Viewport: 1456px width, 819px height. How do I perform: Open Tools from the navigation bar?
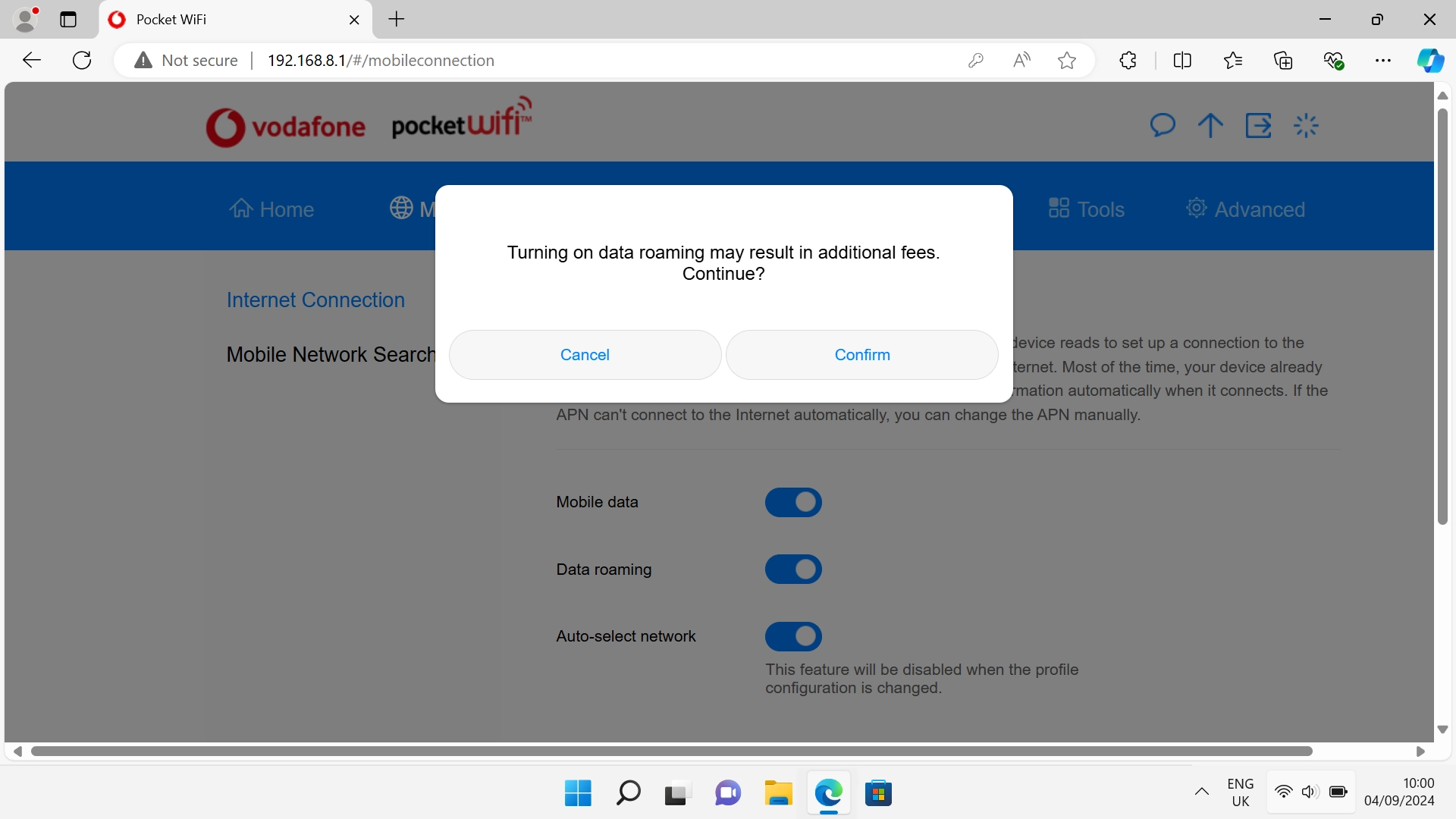coord(1086,209)
